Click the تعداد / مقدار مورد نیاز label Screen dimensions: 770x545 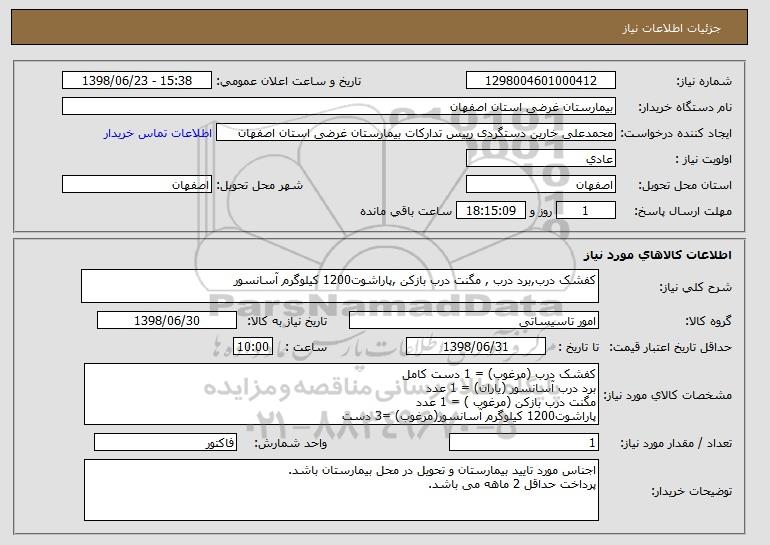(676, 444)
